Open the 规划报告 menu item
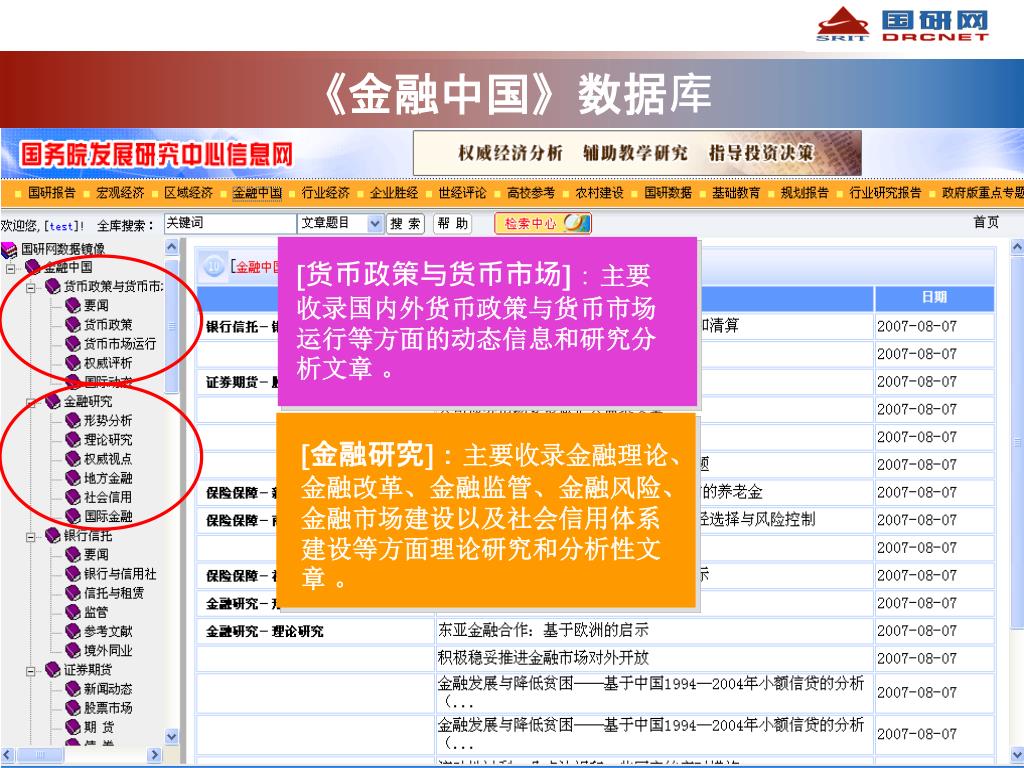 pyautogui.click(x=805, y=193)
